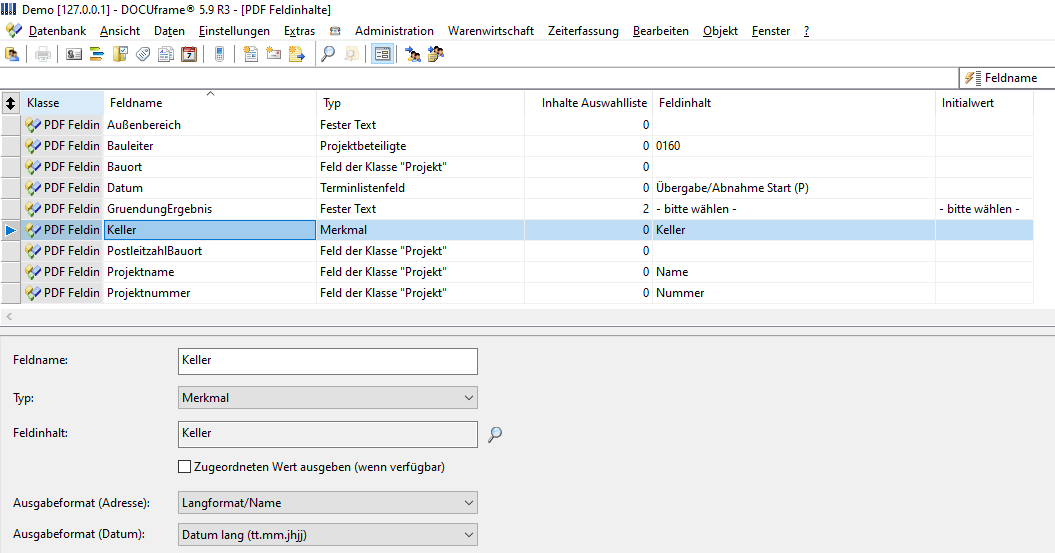Click the colored project bars icon
This screenshot has width=1055, height=553.
click(97, 54)
